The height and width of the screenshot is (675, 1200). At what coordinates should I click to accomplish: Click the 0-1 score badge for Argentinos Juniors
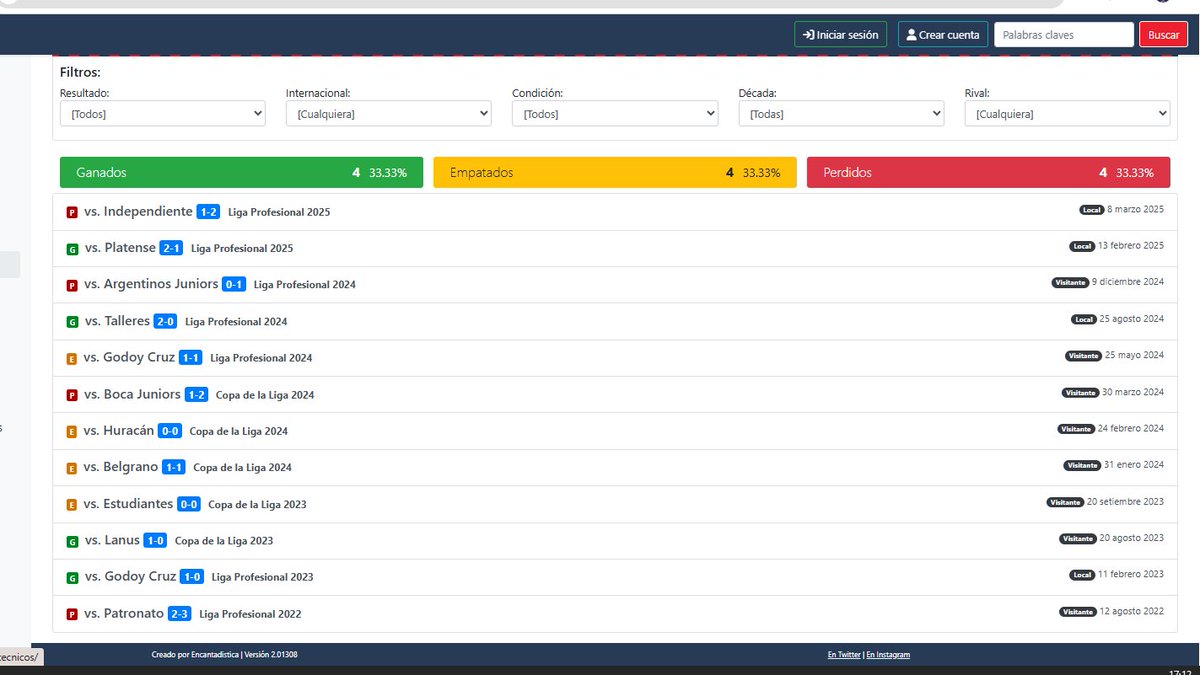234,284
